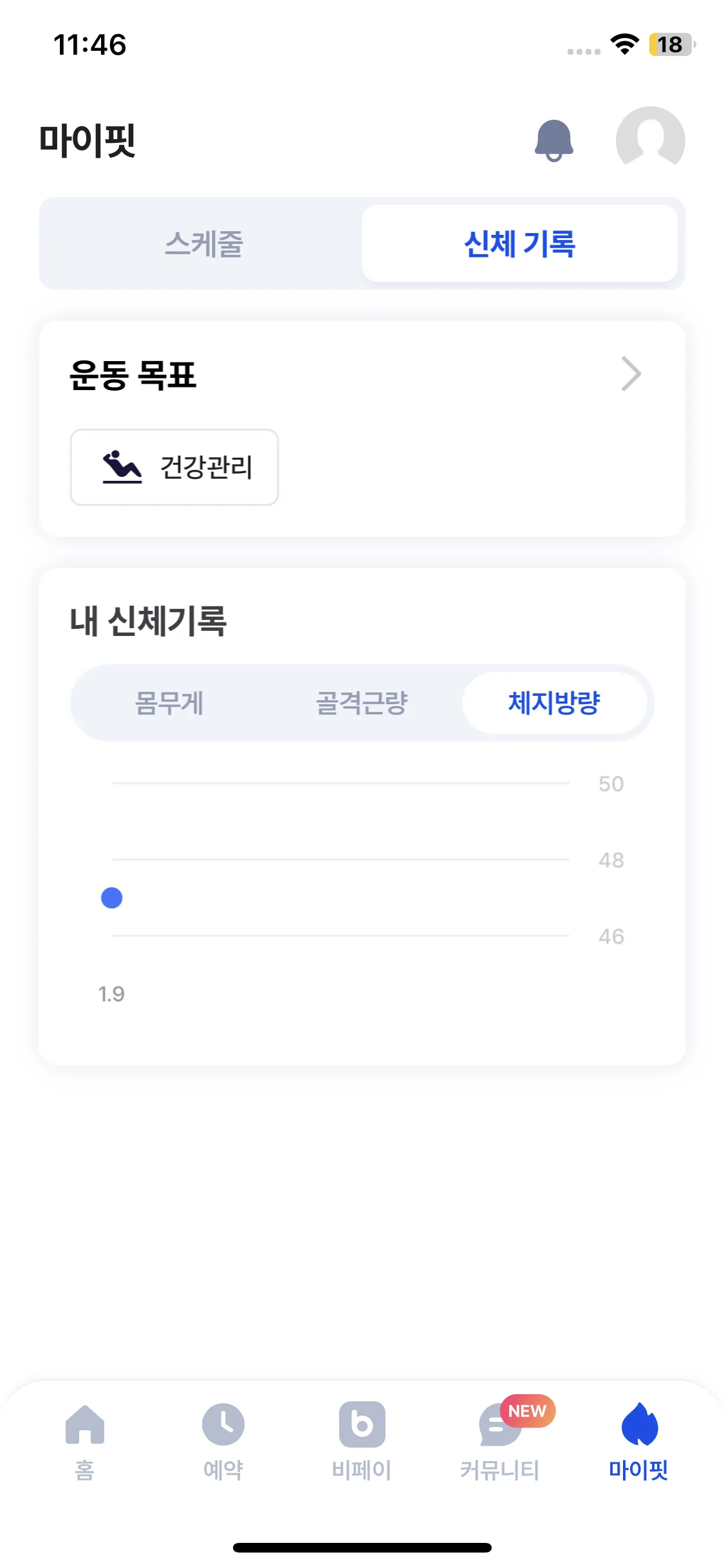Tap the exercise icon beside 건강관리

122,467
